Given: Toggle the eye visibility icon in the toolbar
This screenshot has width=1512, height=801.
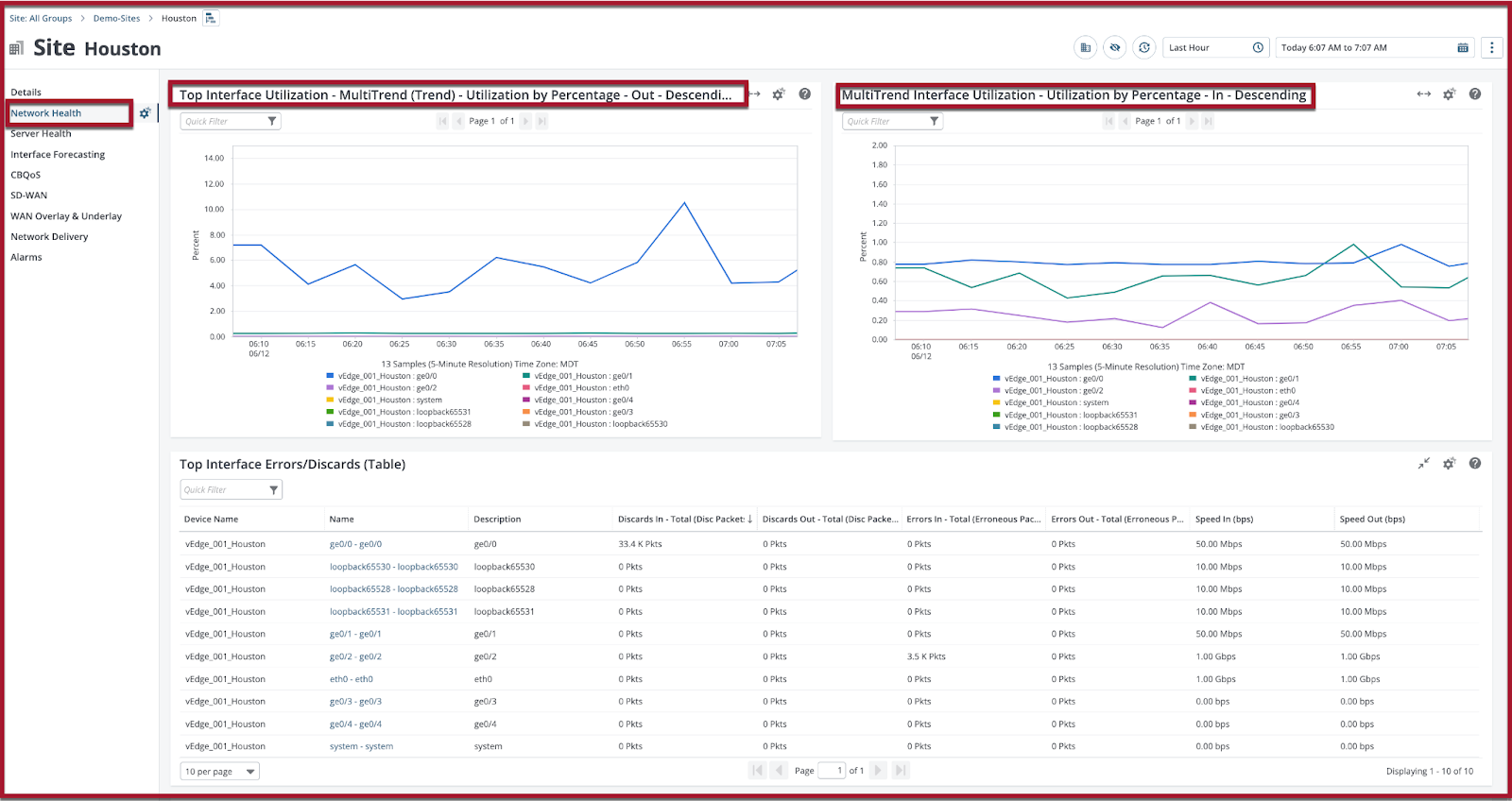Looking at the screenshot, I should pos(1115,47).
